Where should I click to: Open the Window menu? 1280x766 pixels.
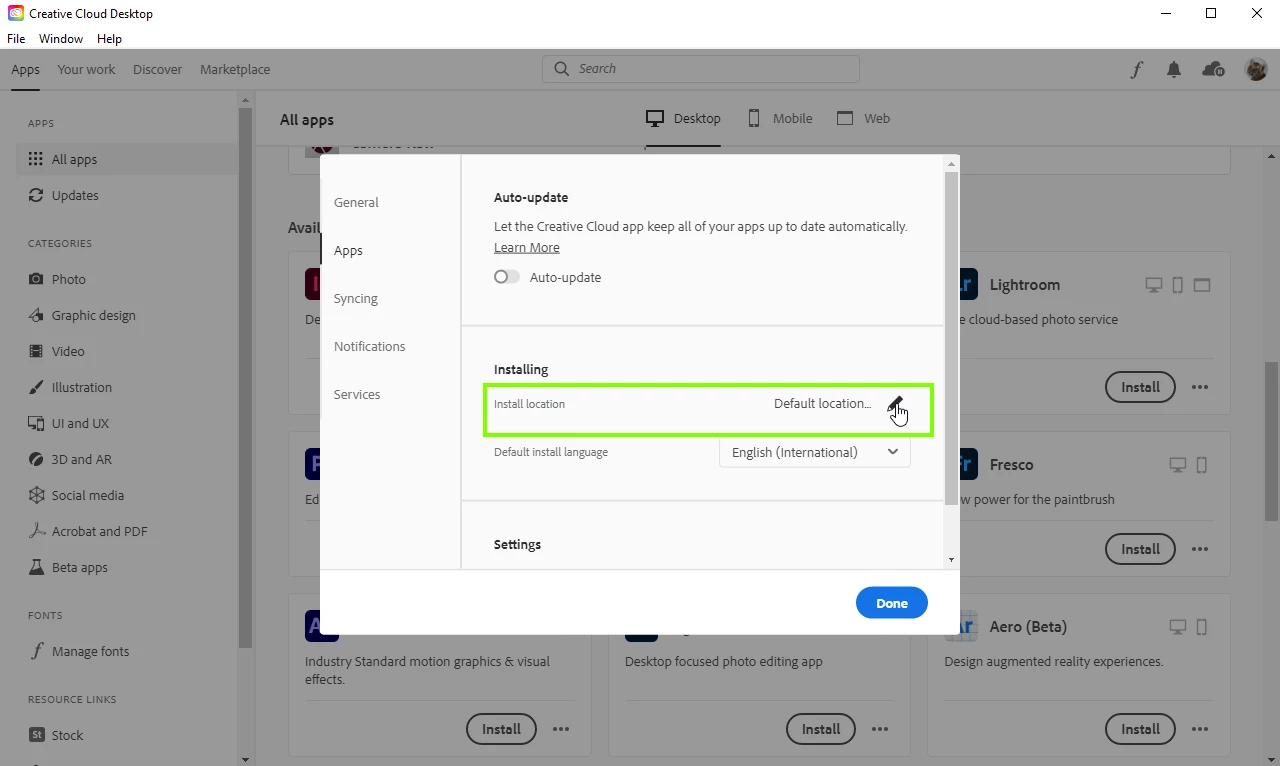[x=61, y=39]
